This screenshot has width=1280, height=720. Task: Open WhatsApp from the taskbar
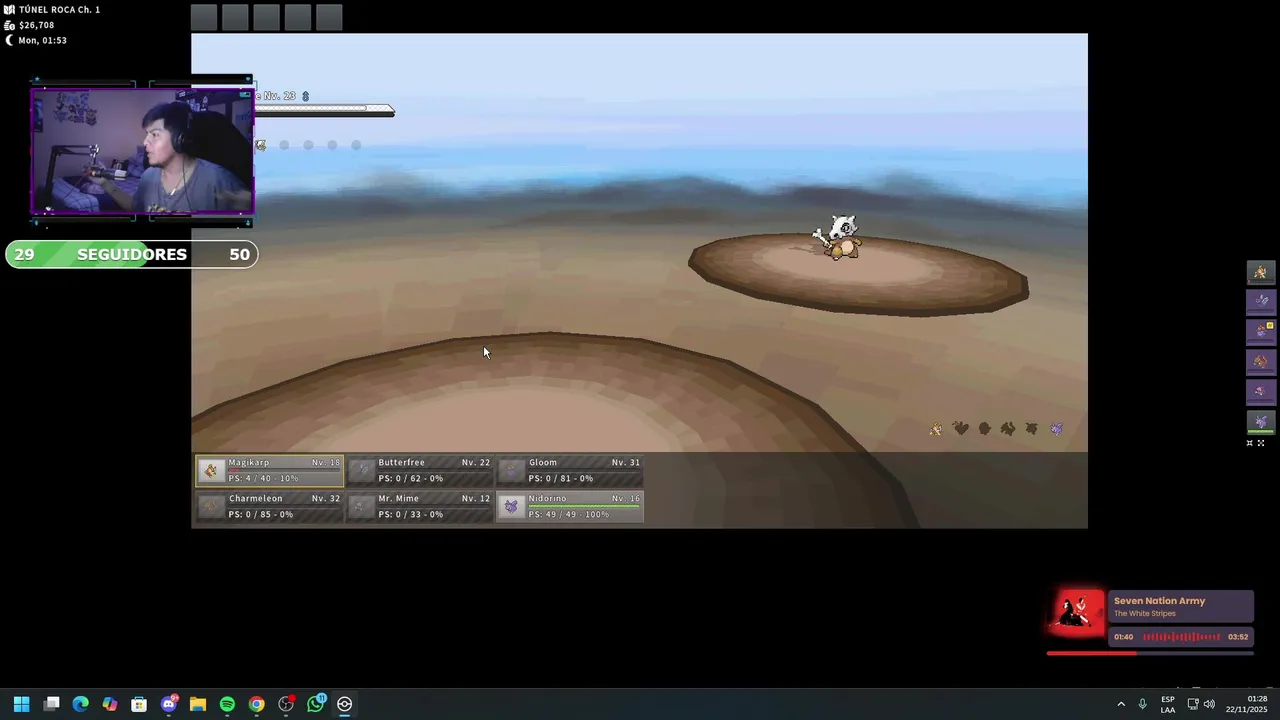click(316, 704)
